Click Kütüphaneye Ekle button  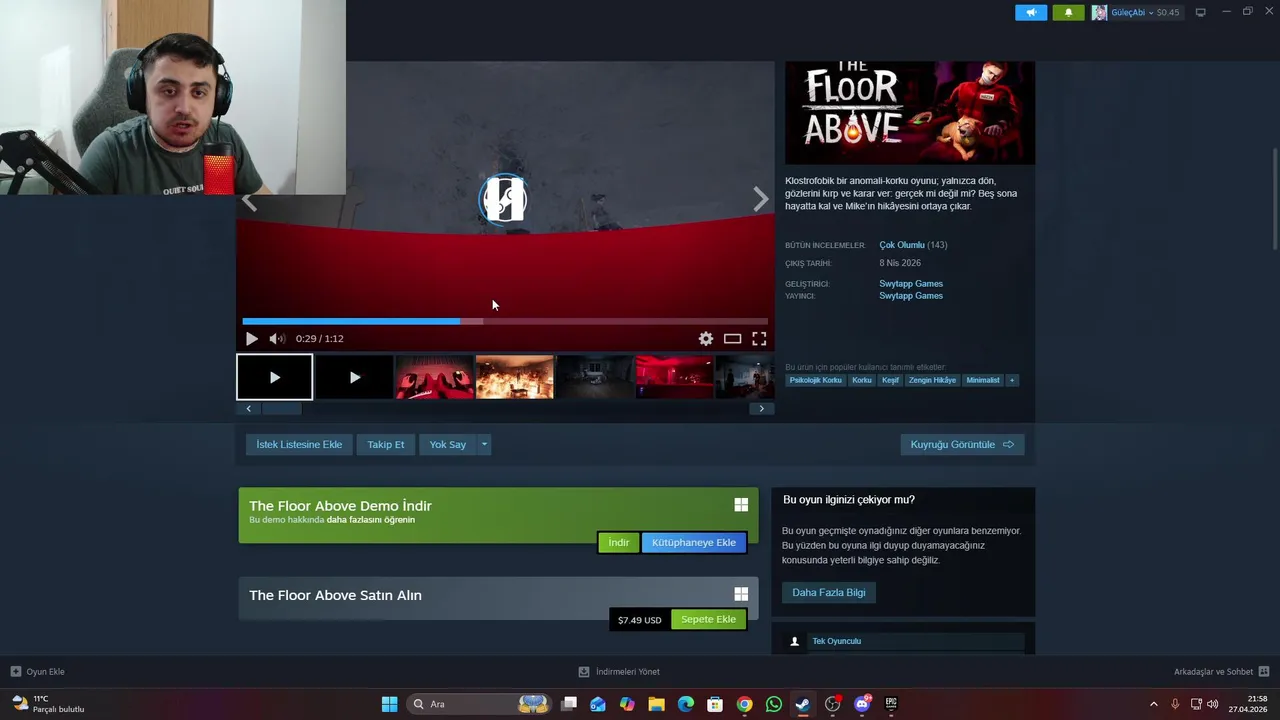coord(694,542)
